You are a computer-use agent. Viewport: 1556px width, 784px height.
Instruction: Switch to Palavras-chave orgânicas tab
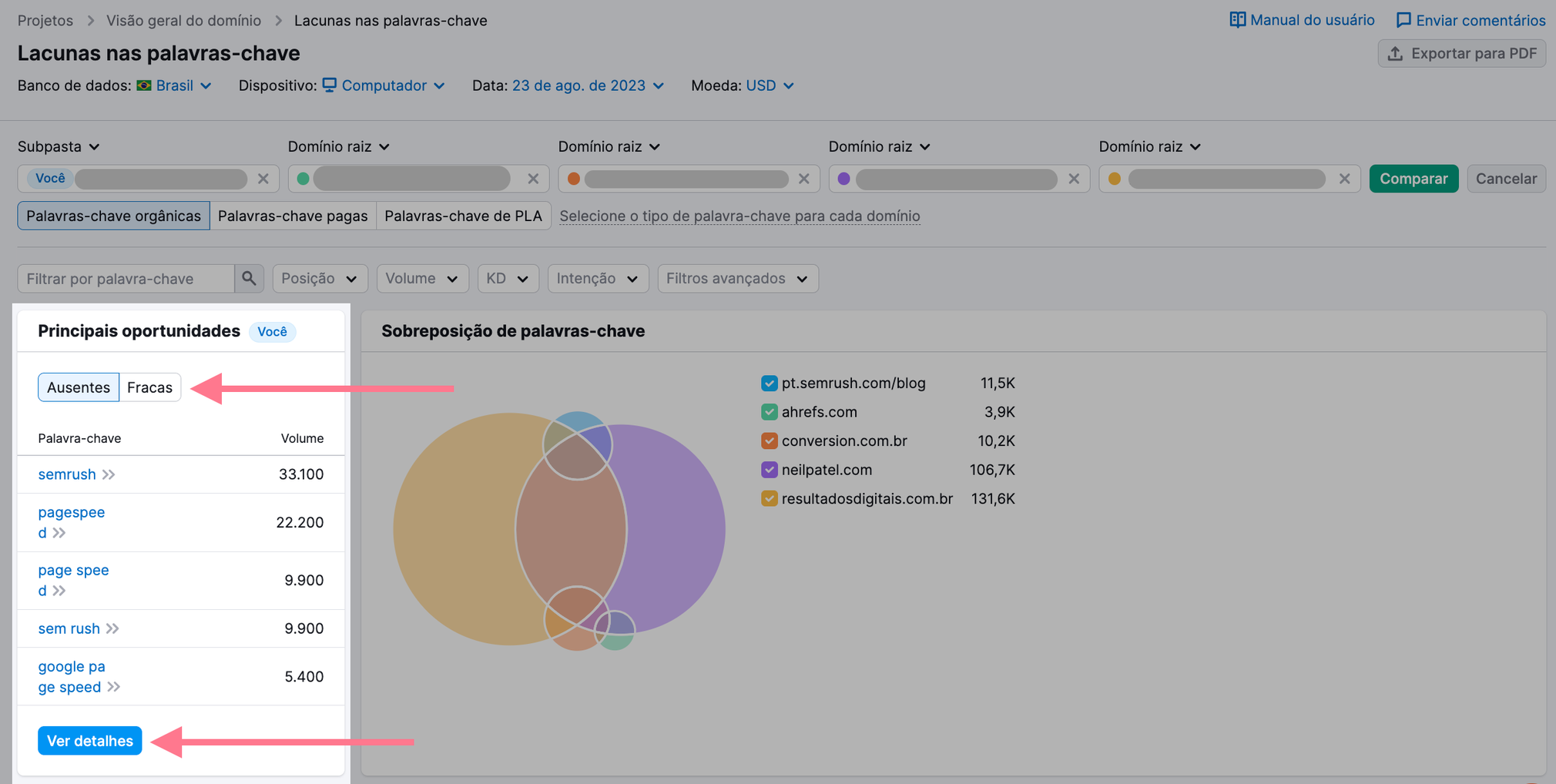113,216
